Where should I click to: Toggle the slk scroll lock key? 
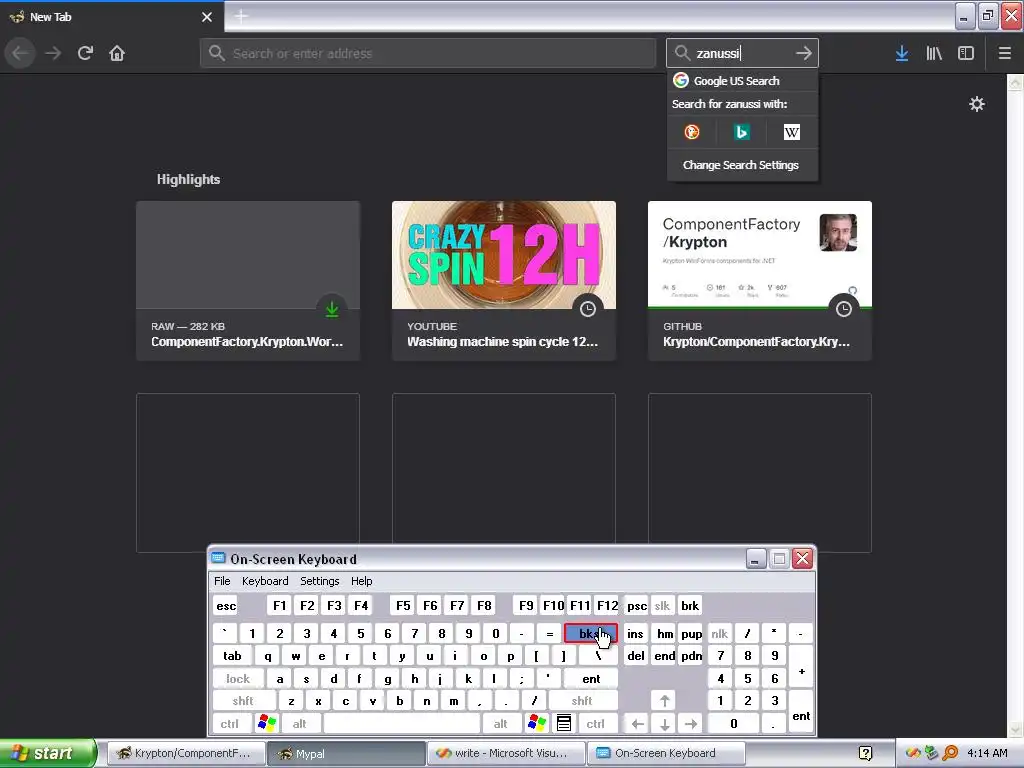(662, 606)
